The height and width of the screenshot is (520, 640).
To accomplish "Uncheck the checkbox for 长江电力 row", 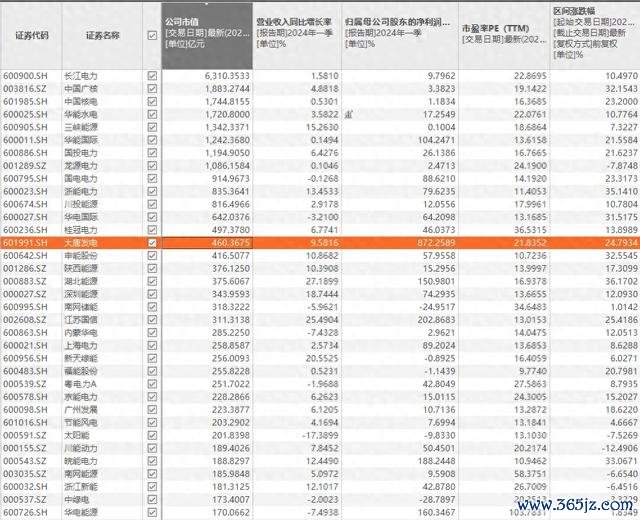I will click(x=152, y=76).
